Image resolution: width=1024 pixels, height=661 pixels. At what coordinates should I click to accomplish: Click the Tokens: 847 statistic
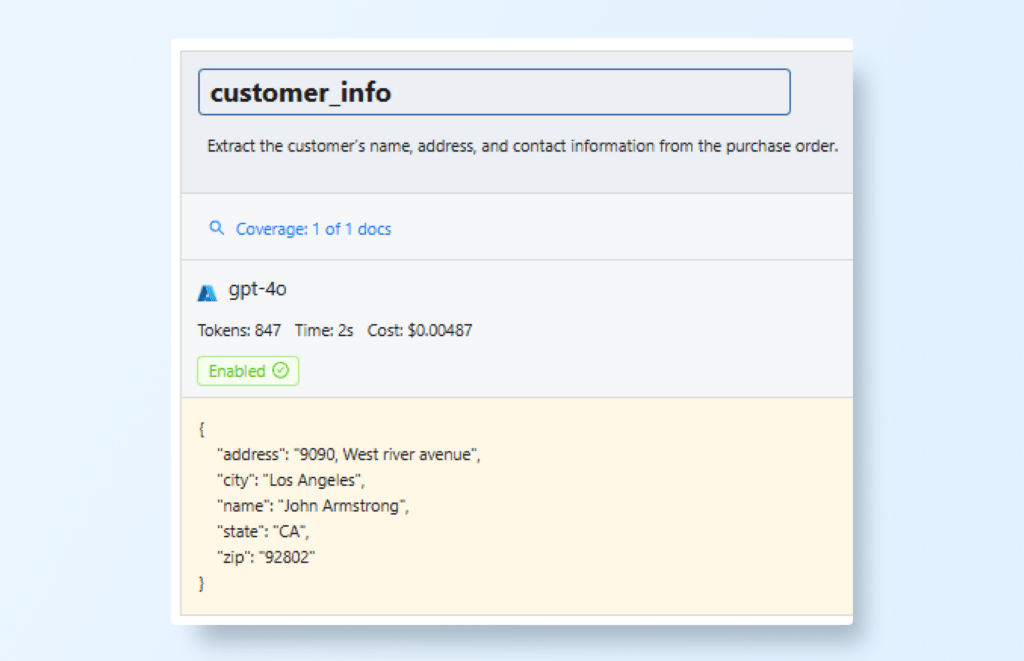coord(239,330)
